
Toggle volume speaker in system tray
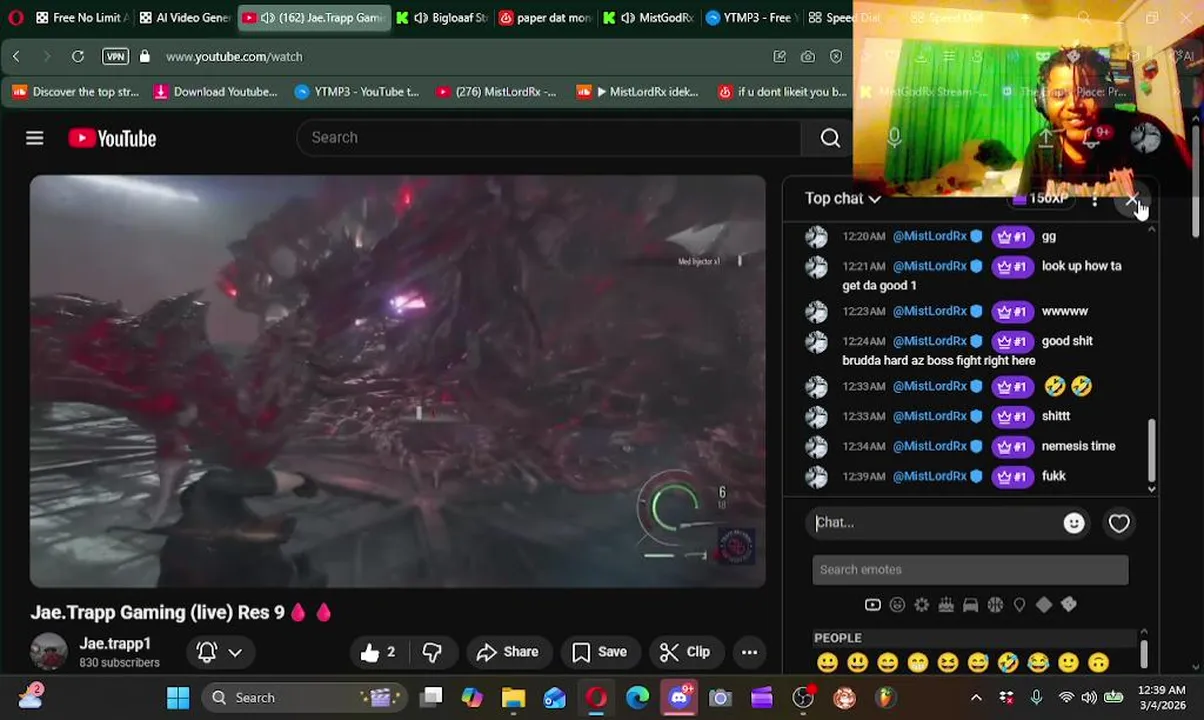[1089, 697]
